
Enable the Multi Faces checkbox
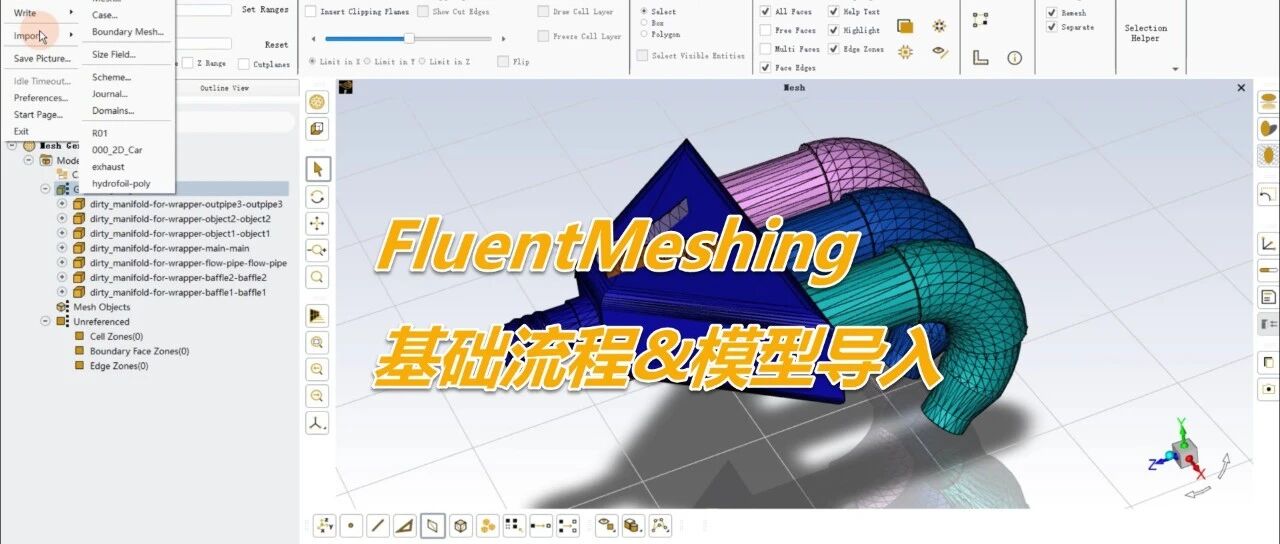coord(766,49)
